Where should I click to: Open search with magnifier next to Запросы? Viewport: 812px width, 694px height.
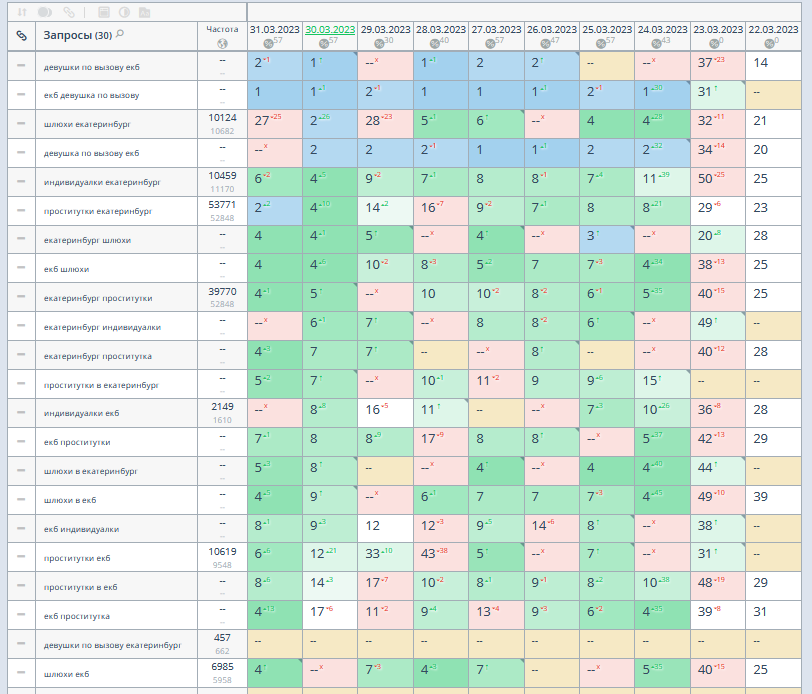click(121, 34)
